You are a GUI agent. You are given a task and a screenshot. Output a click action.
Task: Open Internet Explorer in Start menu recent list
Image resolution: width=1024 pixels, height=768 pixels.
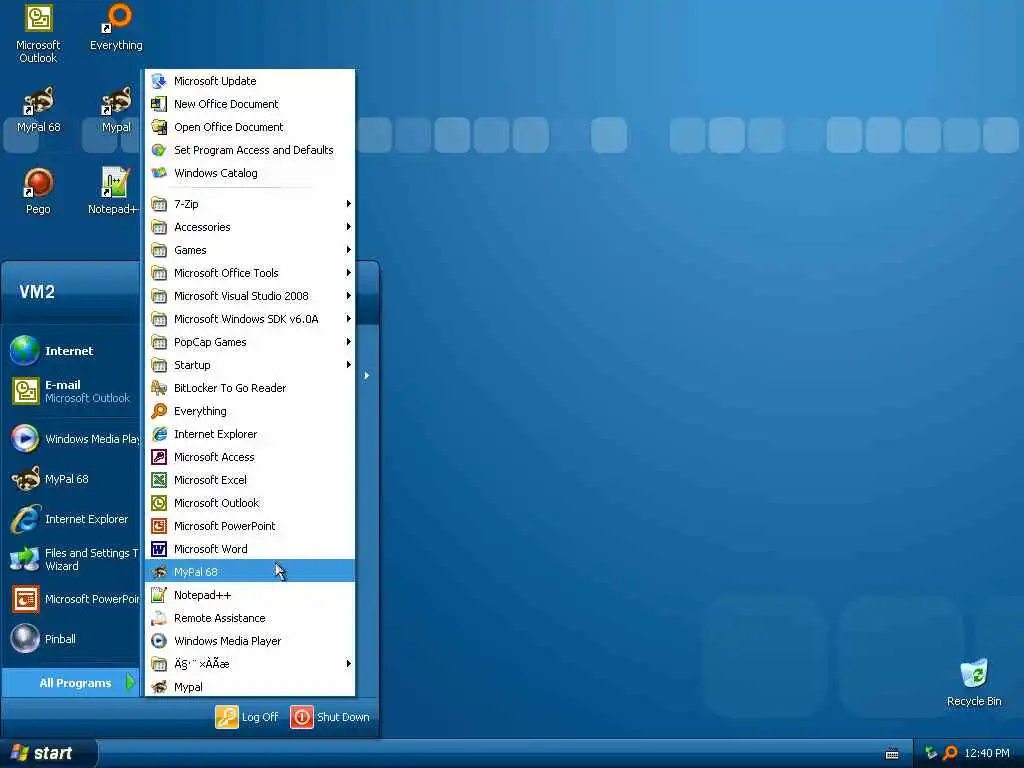point(72,519)
